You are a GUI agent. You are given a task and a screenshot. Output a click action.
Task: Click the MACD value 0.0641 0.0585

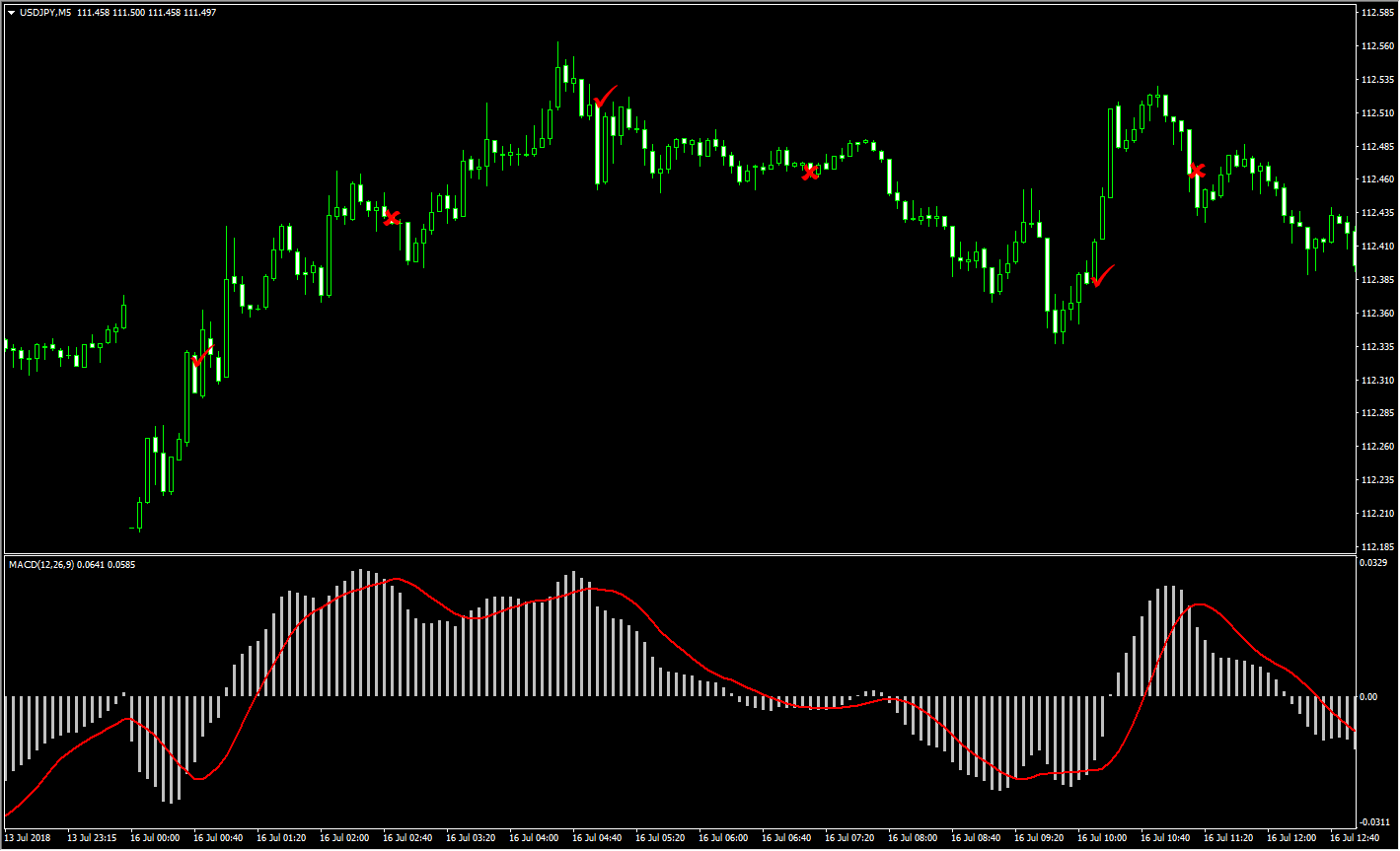pos(105,565)
